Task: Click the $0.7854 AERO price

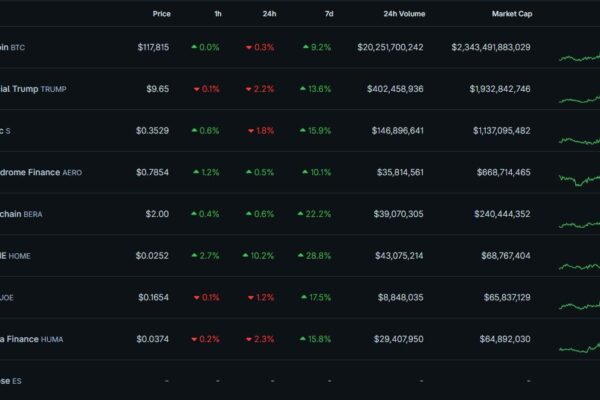Action: 152,173
